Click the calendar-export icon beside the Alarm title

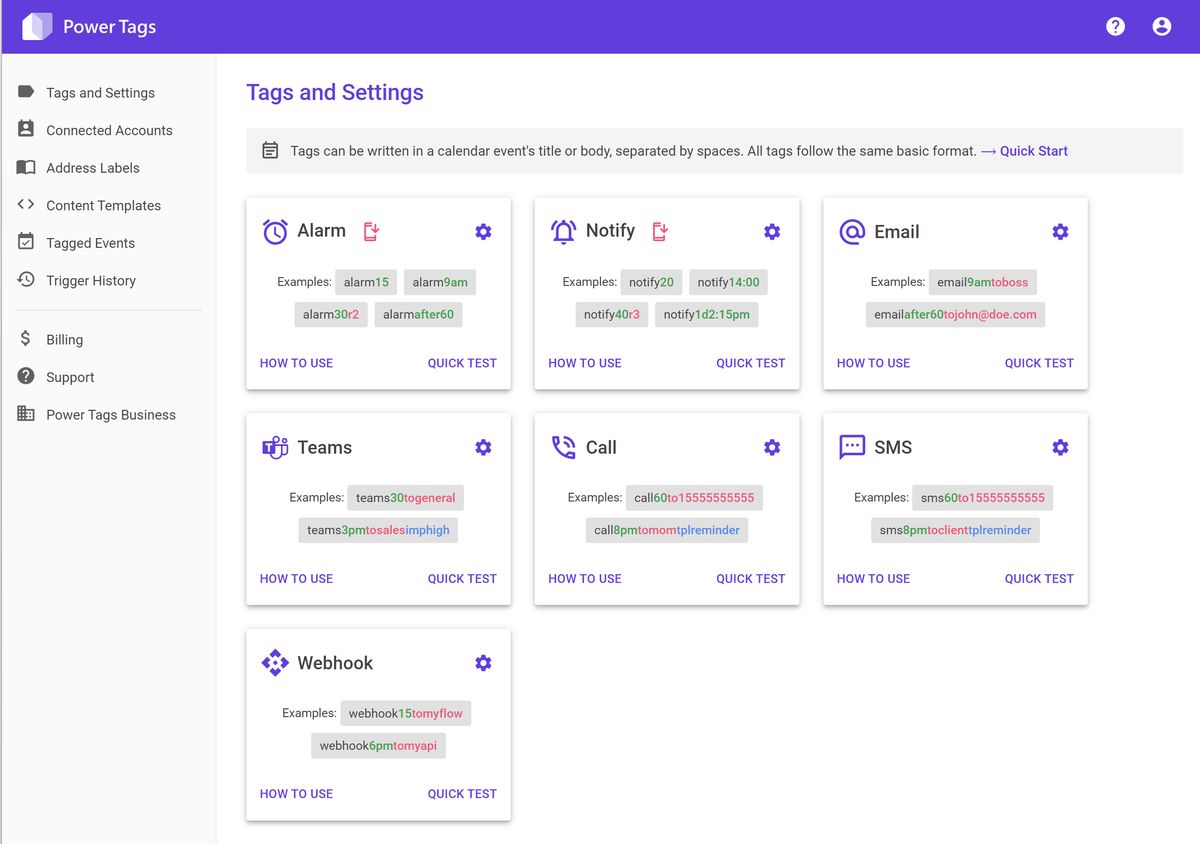(x=371, y=231)
